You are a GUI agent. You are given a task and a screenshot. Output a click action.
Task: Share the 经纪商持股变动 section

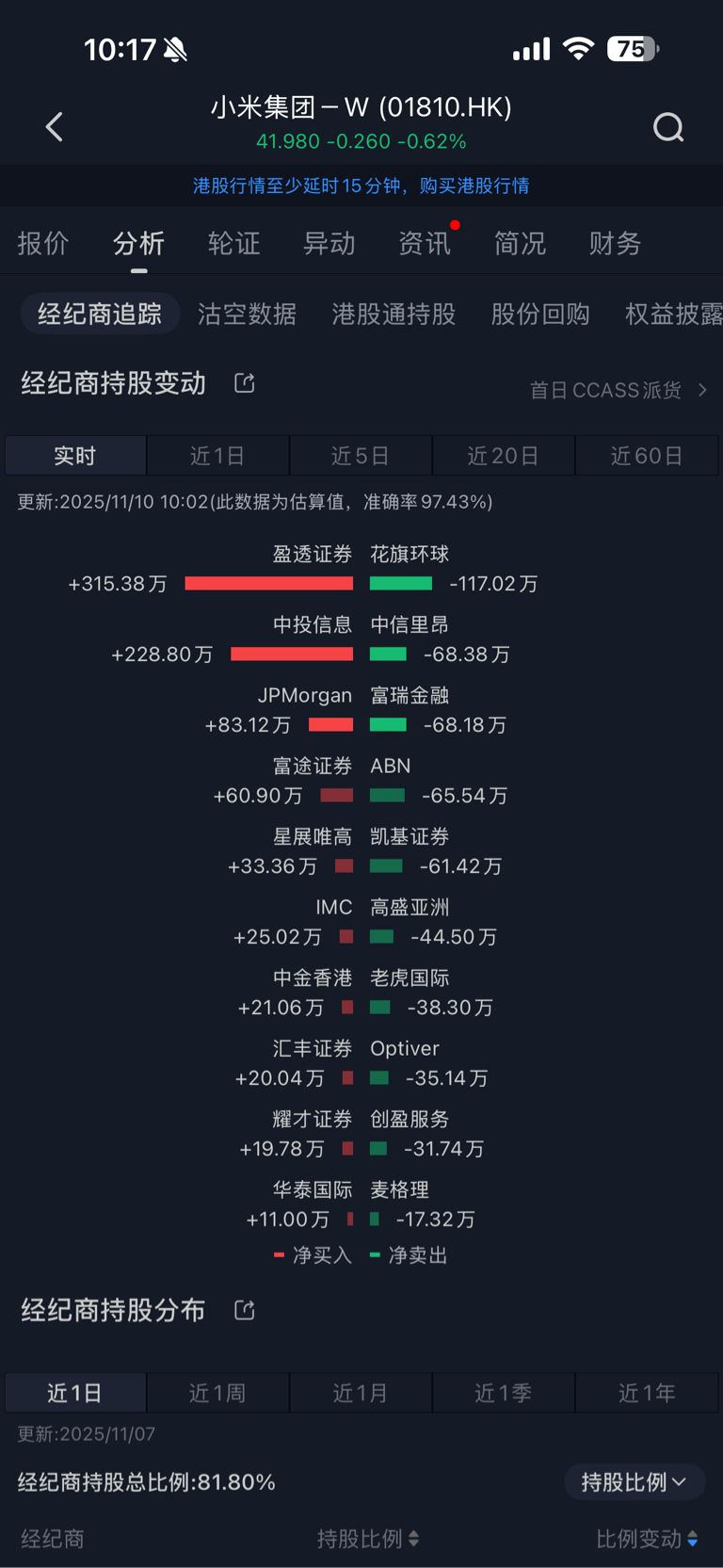245,383
